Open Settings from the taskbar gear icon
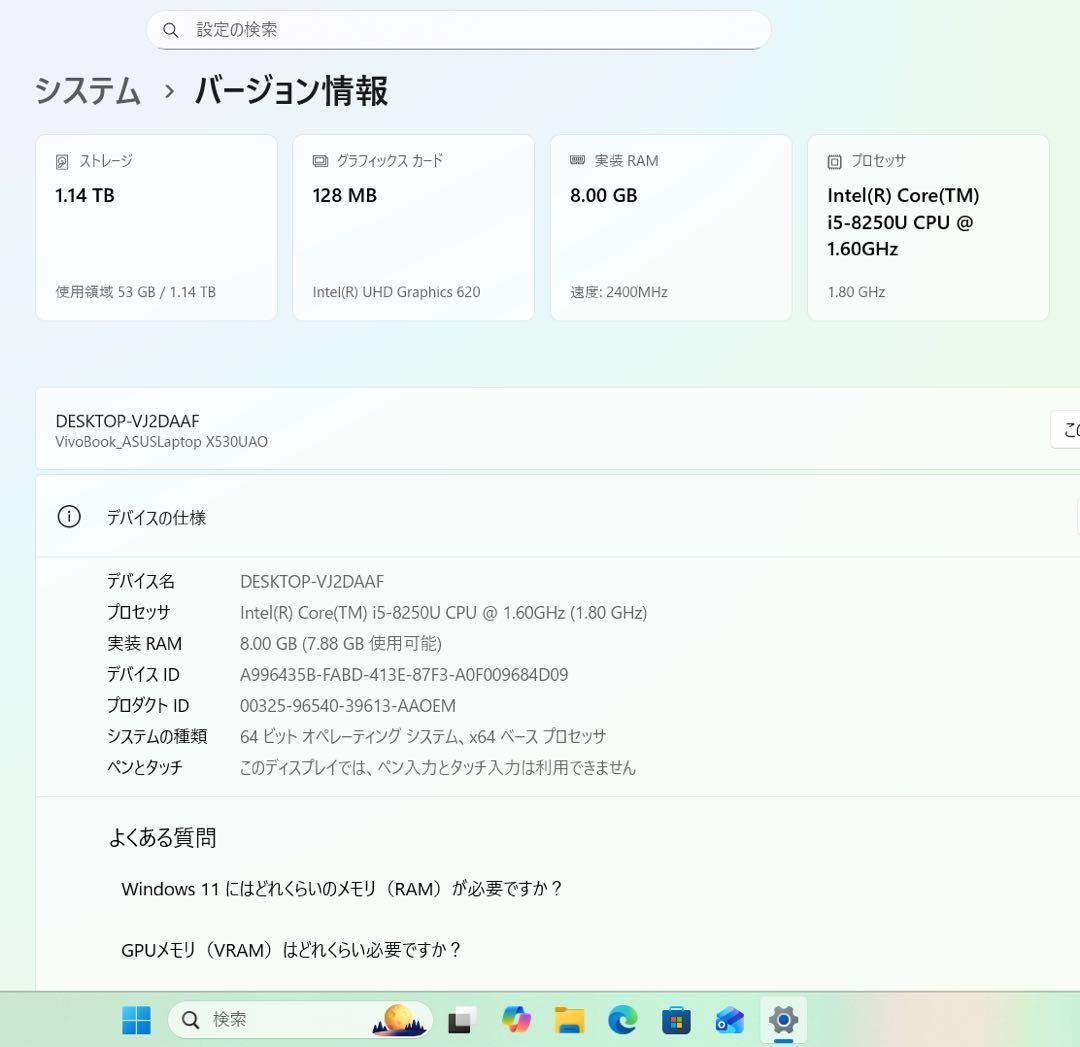 coord(783,1020)
